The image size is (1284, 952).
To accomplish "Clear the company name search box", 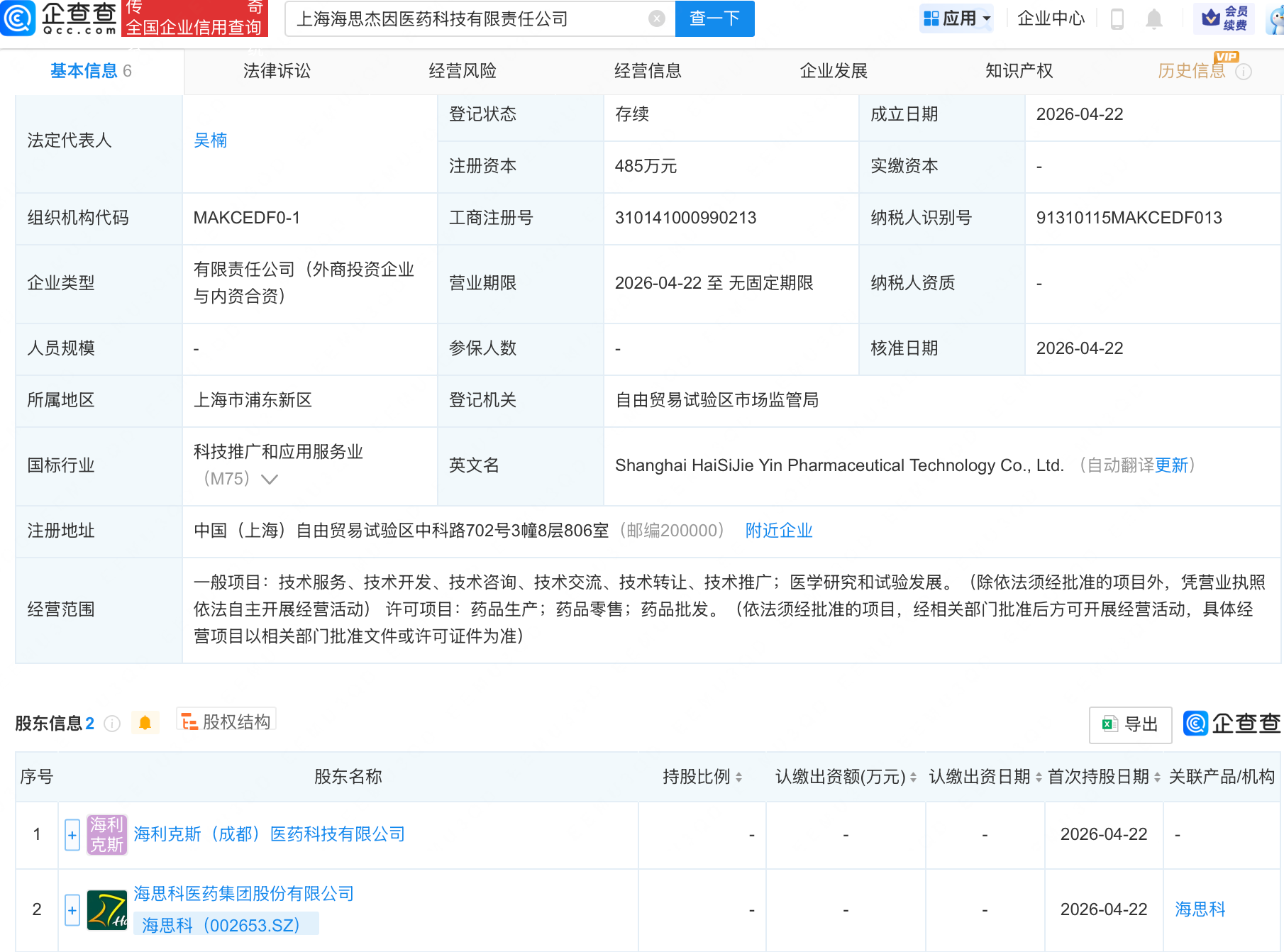I will [x=656, y=19].
